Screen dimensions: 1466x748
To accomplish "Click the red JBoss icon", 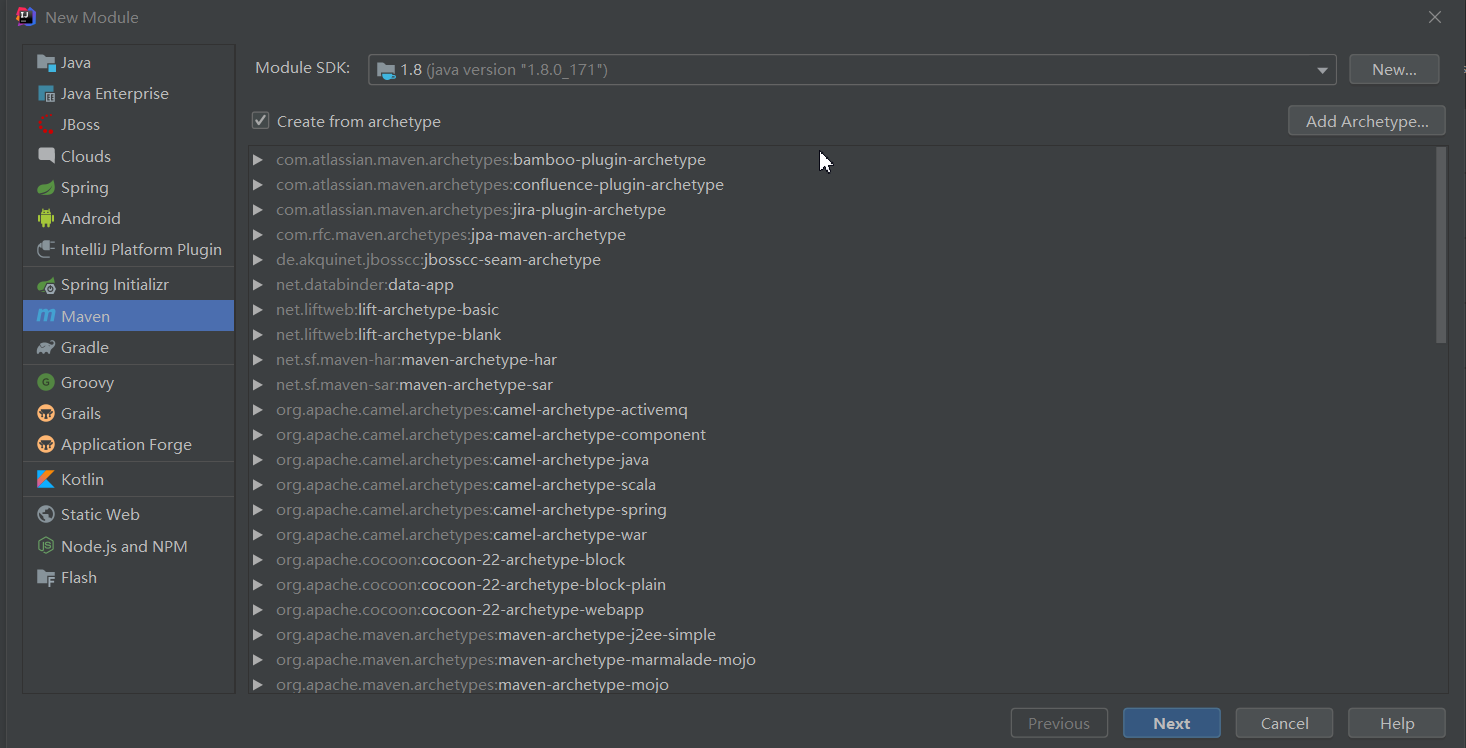I will (x=46, y=125).
